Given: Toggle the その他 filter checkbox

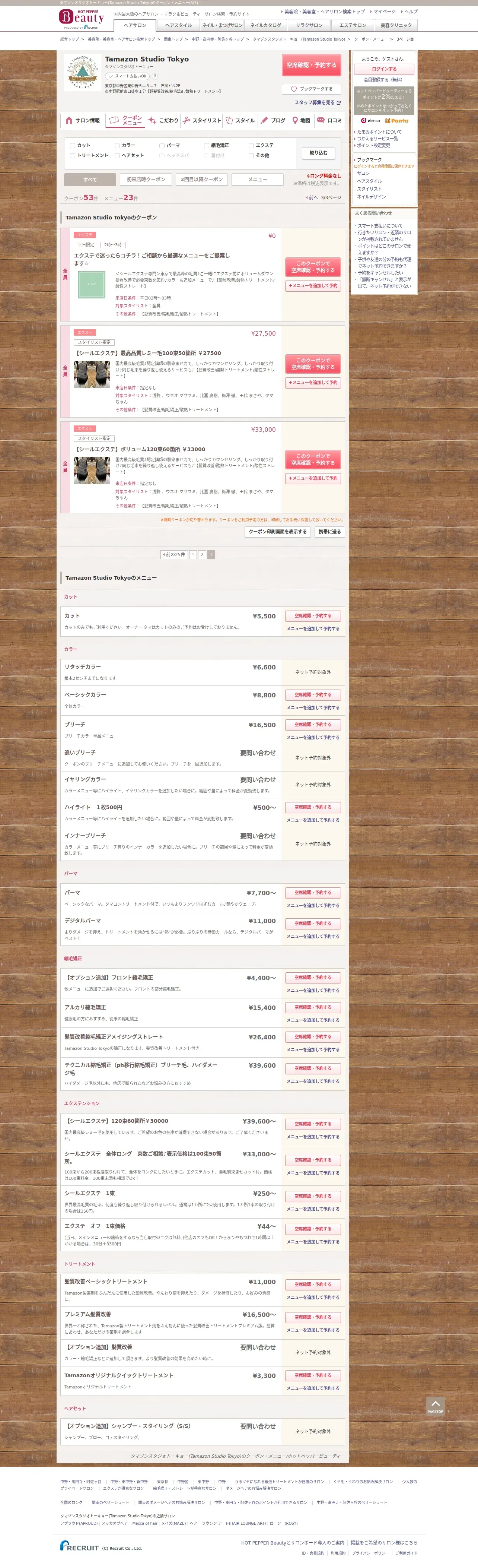Looking at the screenshot, I should 251,156.
